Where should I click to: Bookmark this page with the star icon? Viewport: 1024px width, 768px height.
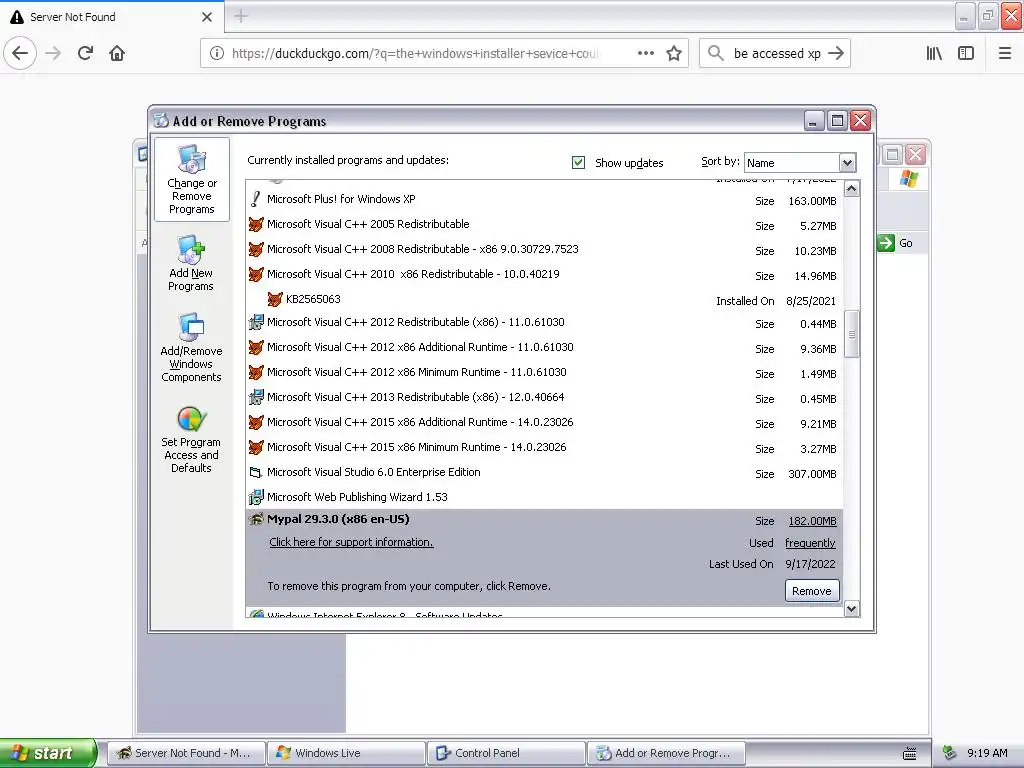point(674,53)
